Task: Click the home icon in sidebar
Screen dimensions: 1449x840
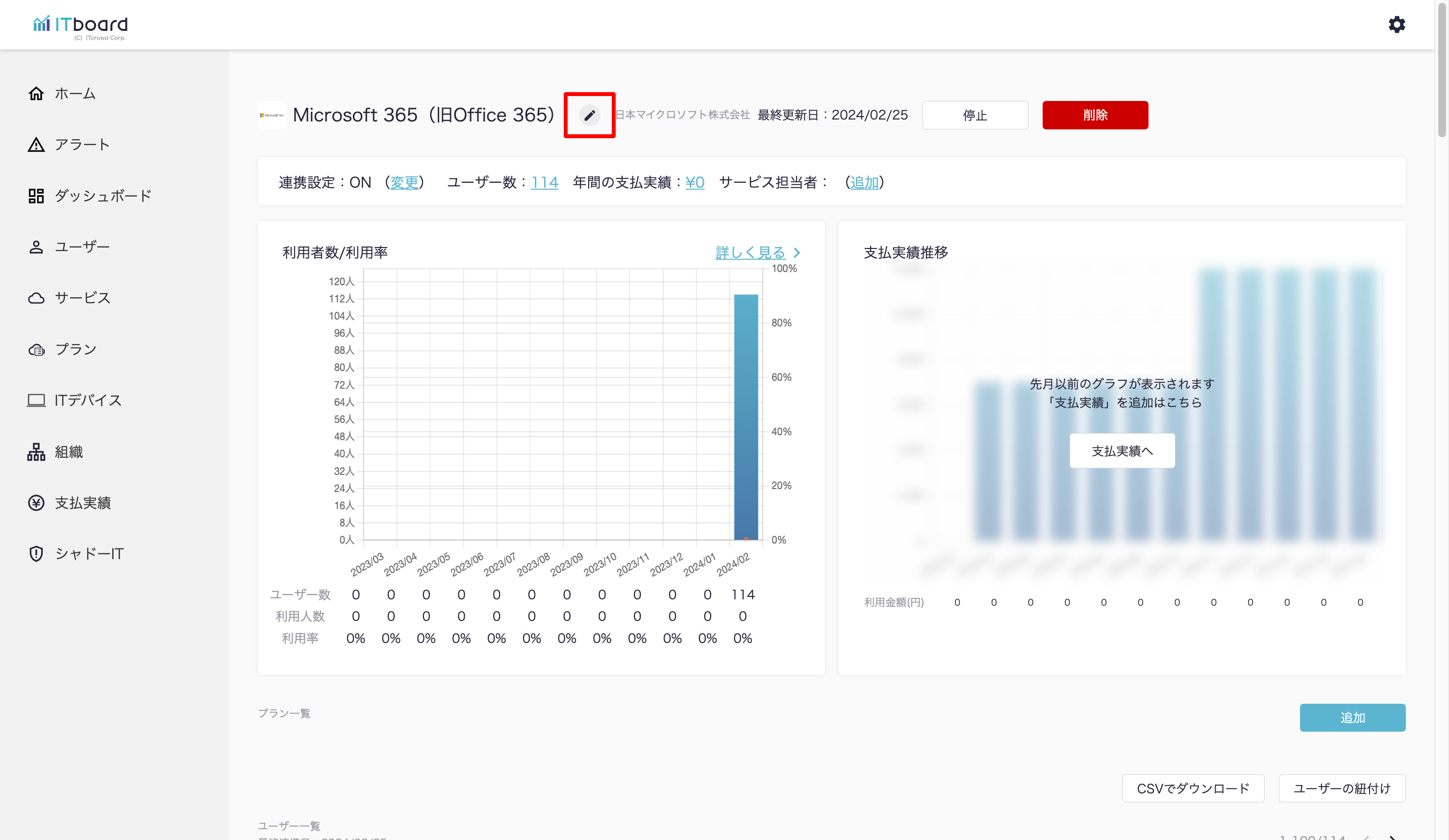Action: 36,94
